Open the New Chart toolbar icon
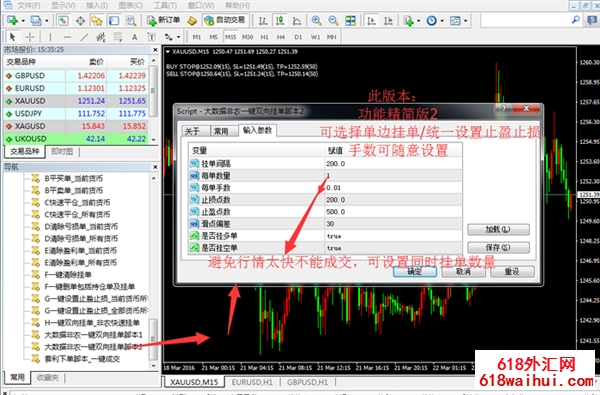This screenshot has height=395, width=600. [x=12, y=20]
